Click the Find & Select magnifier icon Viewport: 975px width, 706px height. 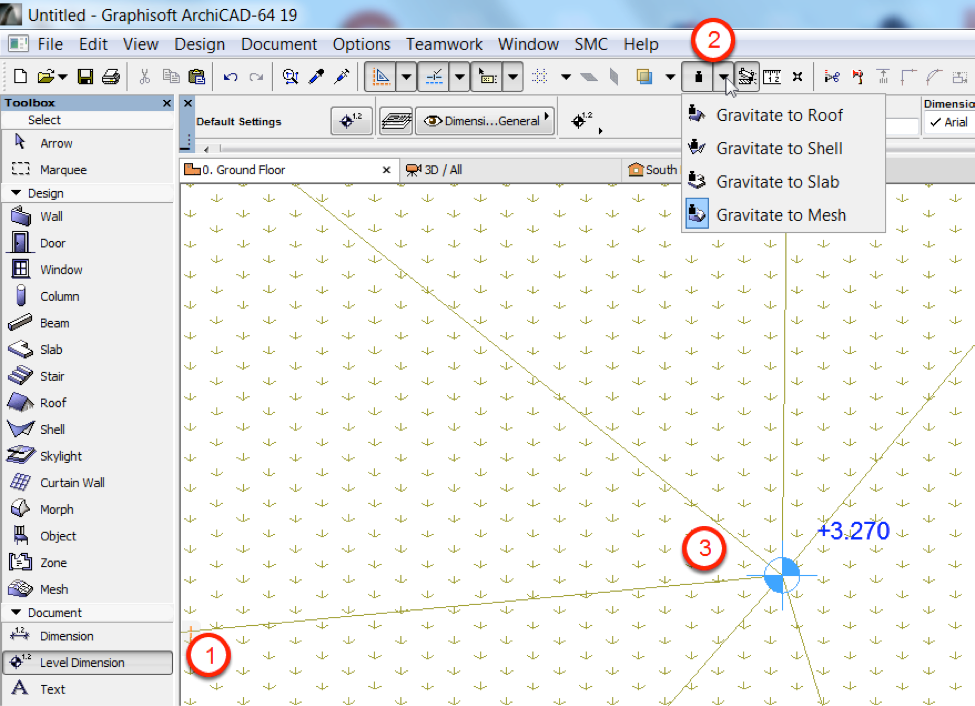(290, 77)
